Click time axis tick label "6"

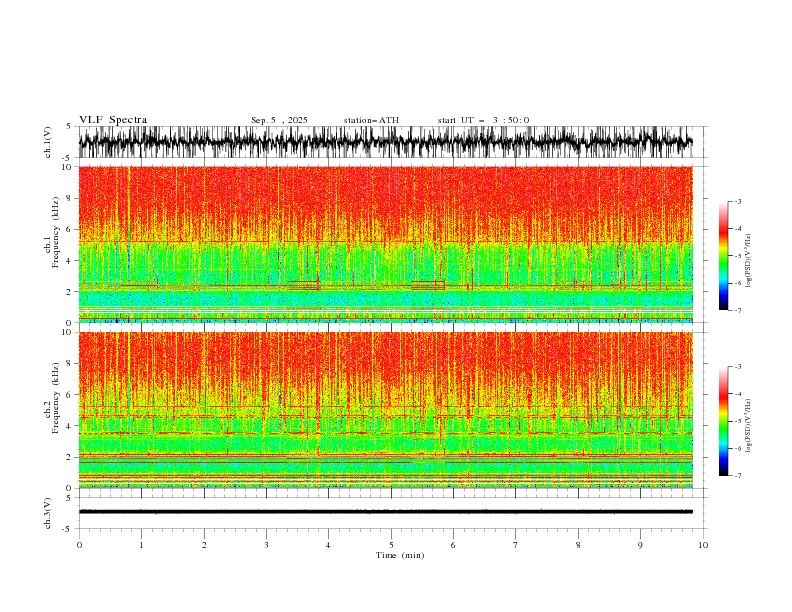[x=453, y=545]
